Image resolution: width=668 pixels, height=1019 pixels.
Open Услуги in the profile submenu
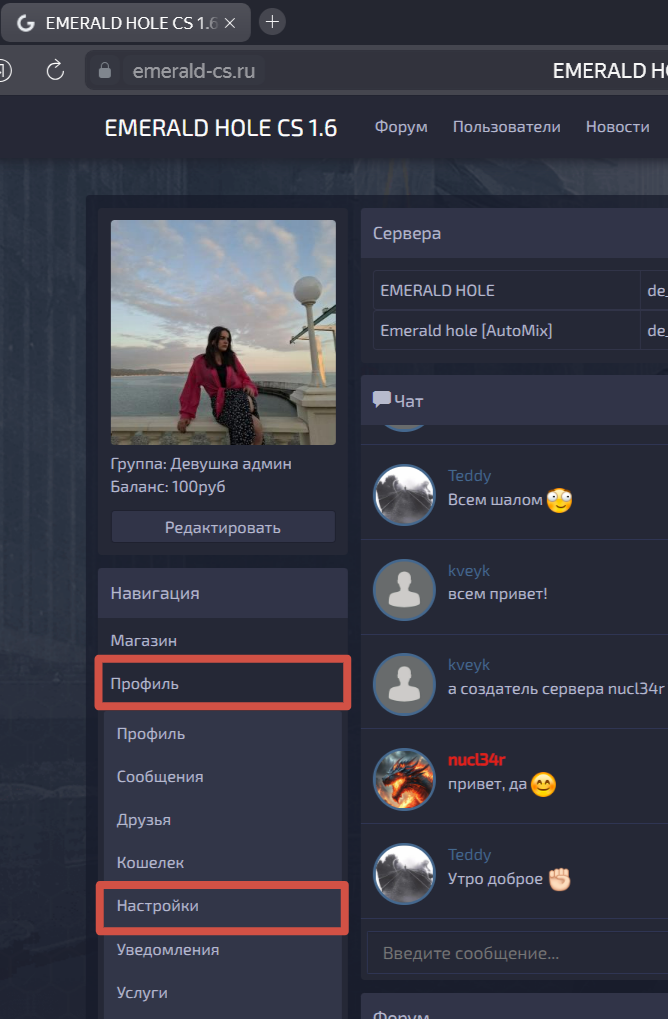142,992
